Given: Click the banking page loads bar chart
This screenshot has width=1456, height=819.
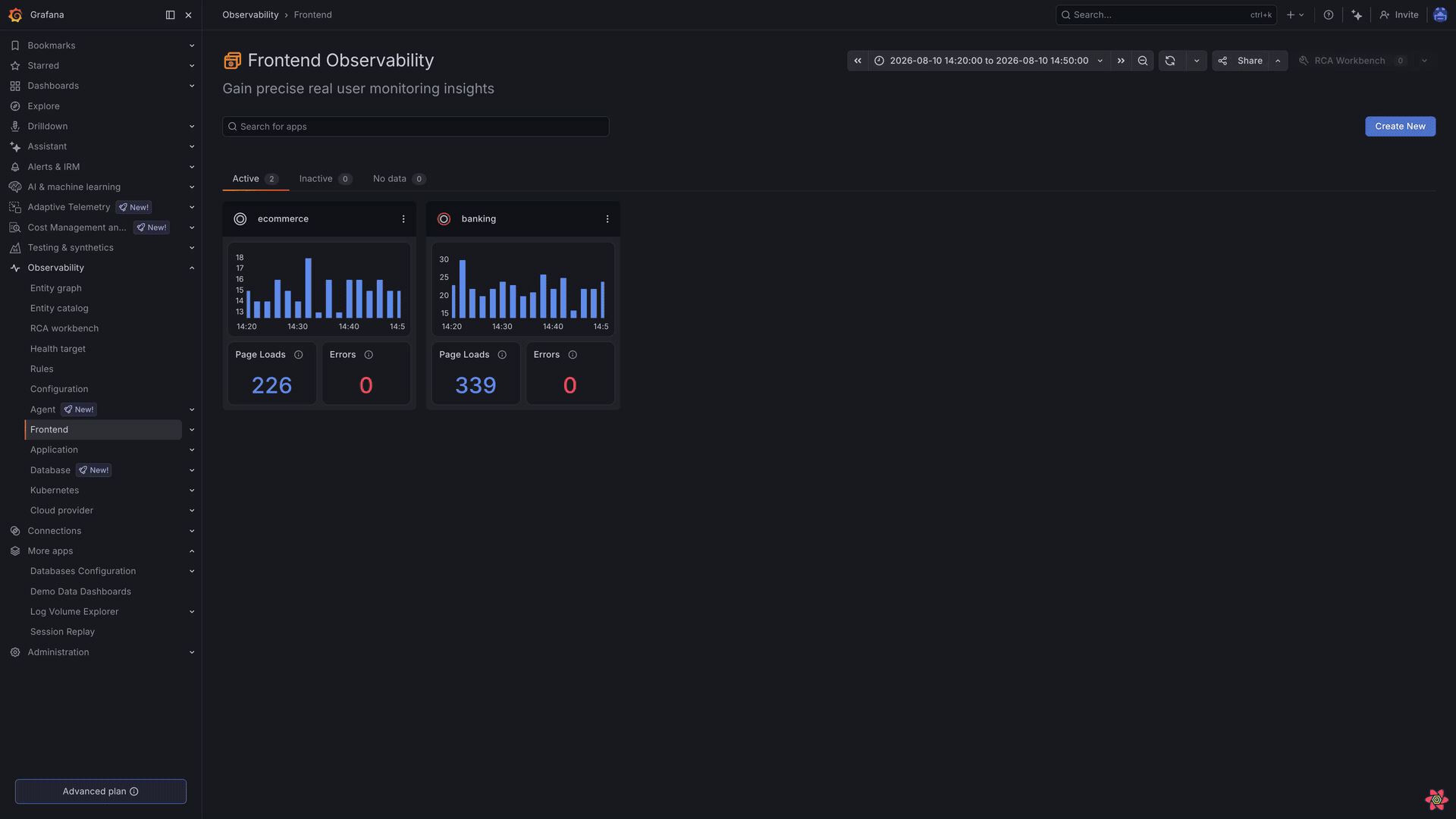Looking at the screenshot, I should pos(523,289).
